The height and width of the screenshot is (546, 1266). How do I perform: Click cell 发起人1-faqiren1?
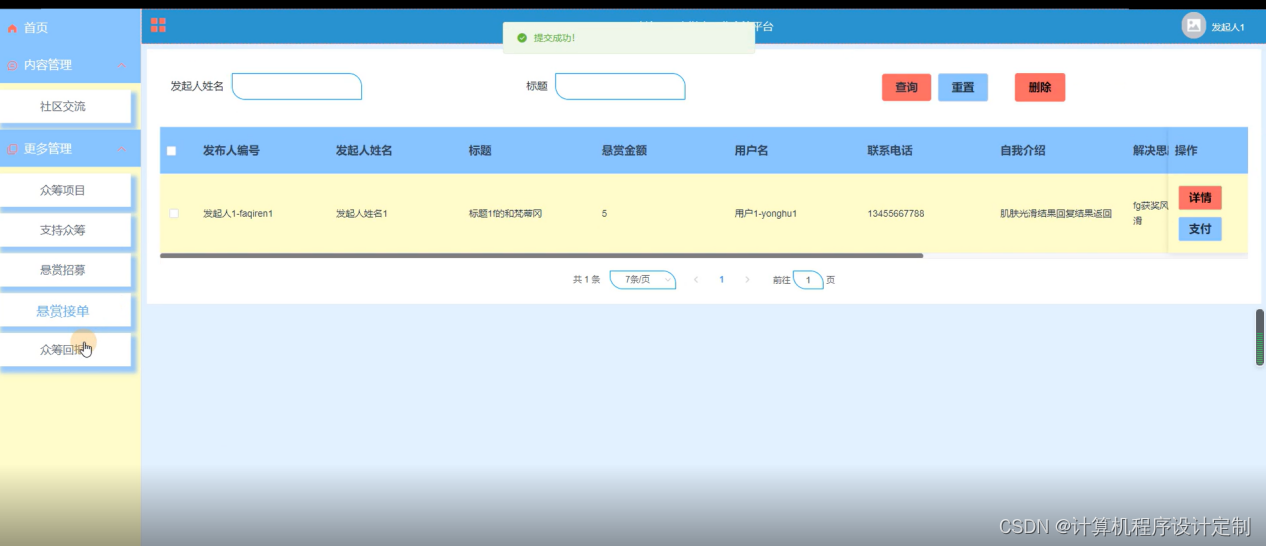(238, 214)
